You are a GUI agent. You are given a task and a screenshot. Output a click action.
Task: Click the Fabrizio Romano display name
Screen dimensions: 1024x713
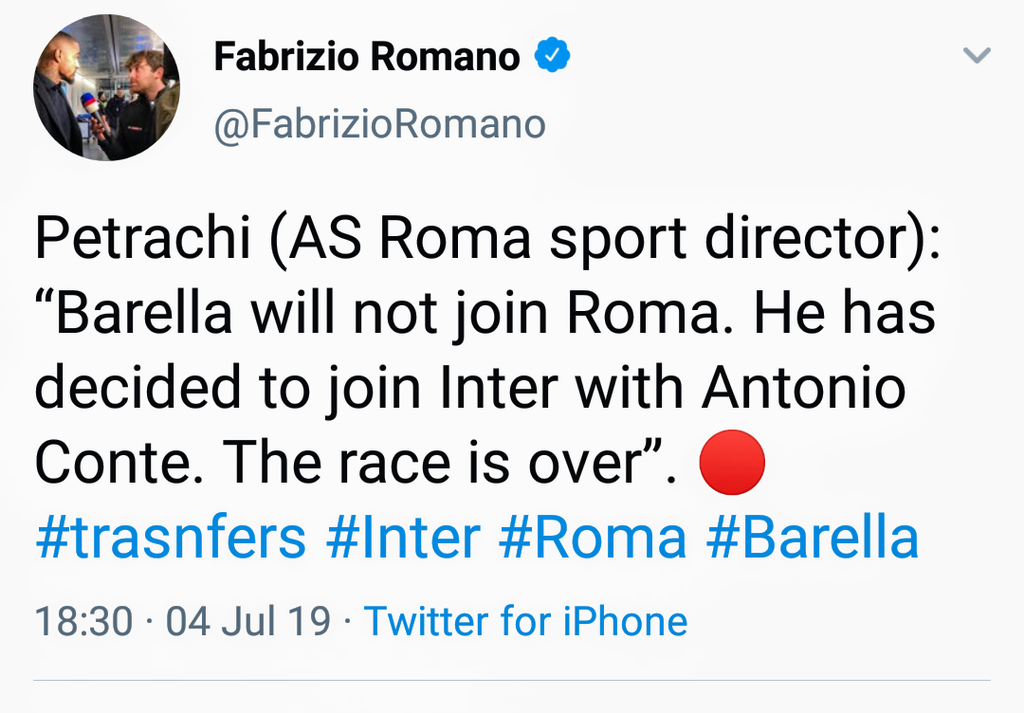click(x=367, y=56)
